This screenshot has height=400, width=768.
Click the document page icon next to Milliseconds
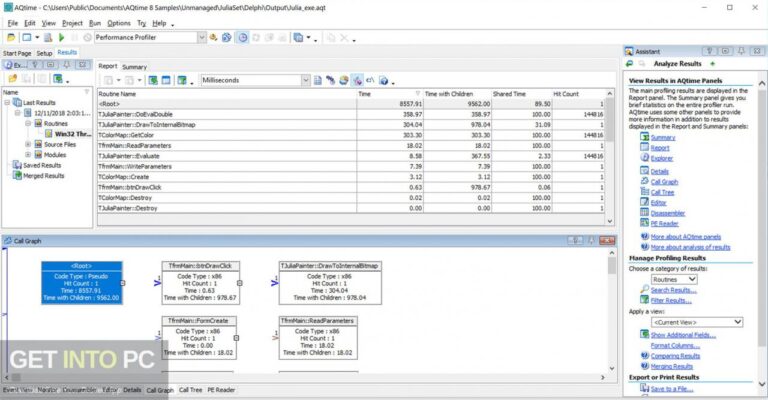click(x=317, y=80)
